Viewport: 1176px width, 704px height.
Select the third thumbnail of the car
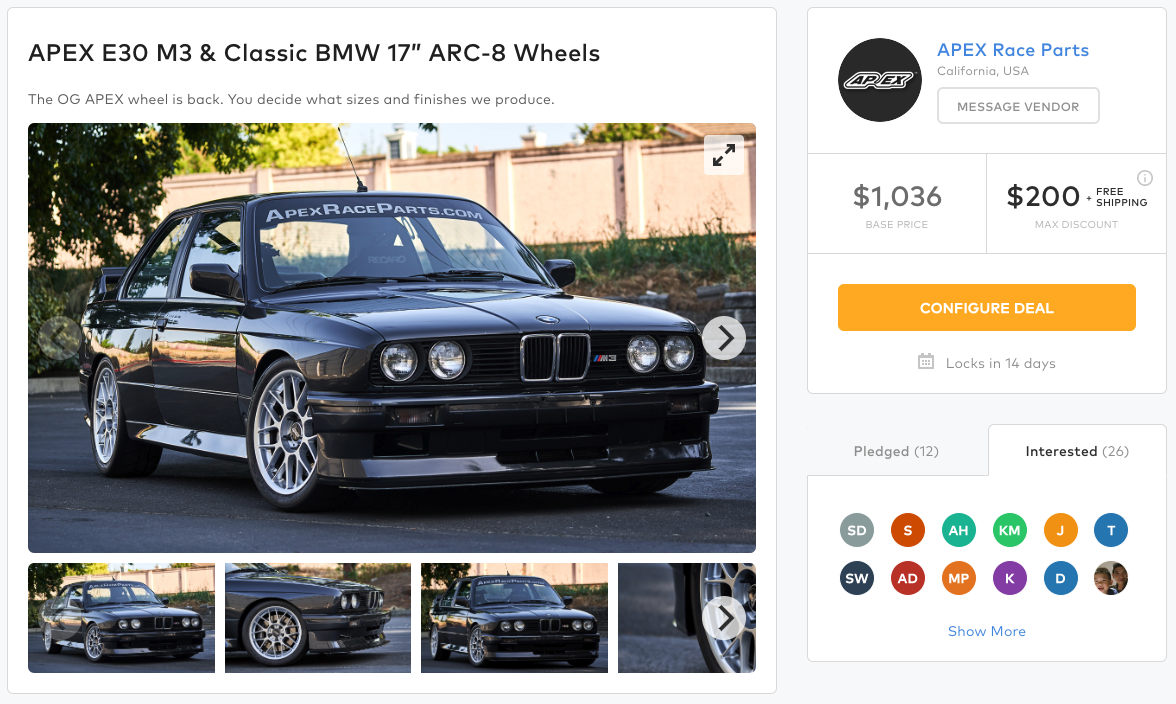click(x=514, y=618)
